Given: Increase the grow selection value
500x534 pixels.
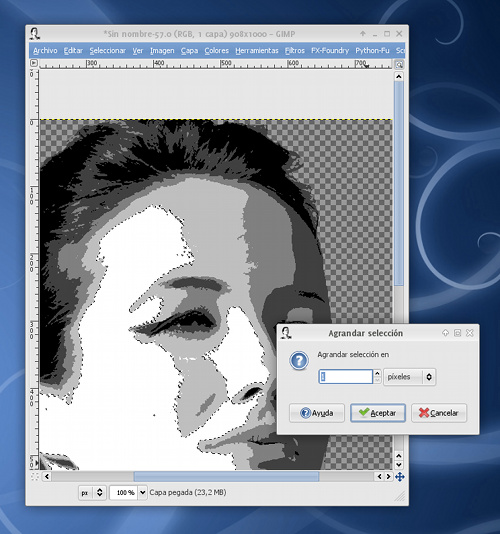Looking at the screenshot, I should pos(377,373).
